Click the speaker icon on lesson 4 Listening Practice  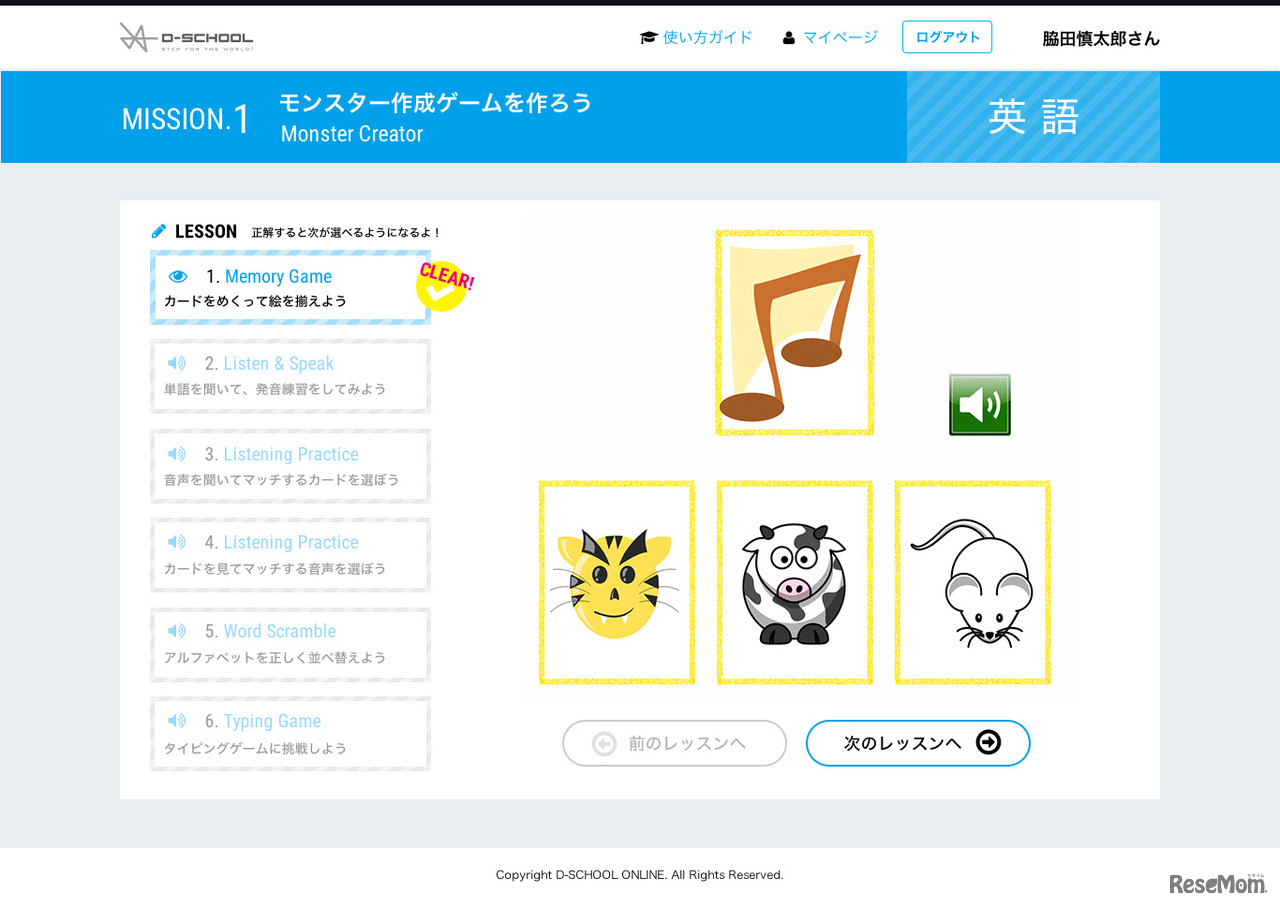[x=177, y=541]
